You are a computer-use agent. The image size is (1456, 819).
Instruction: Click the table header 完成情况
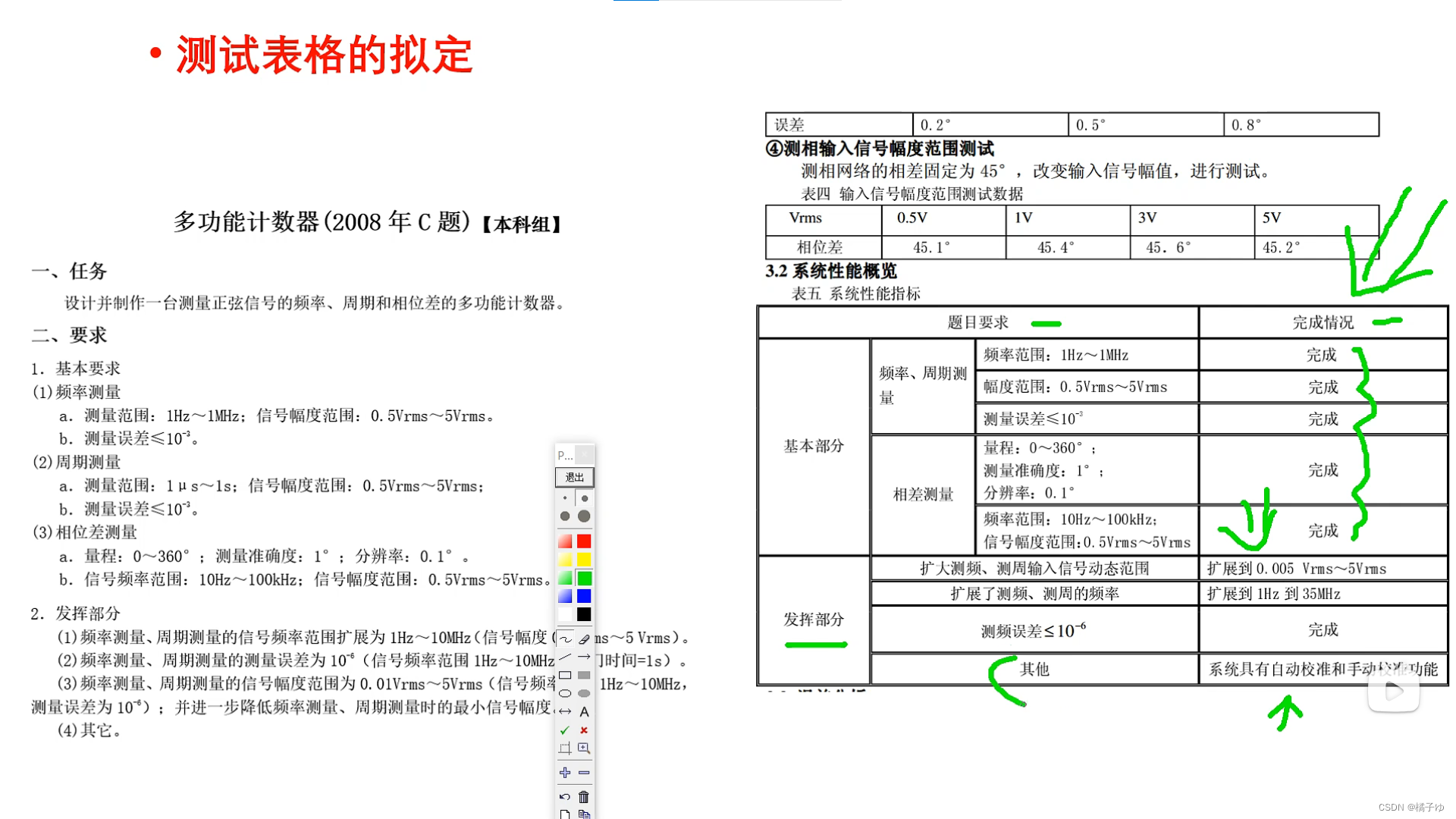point(1323,322)
